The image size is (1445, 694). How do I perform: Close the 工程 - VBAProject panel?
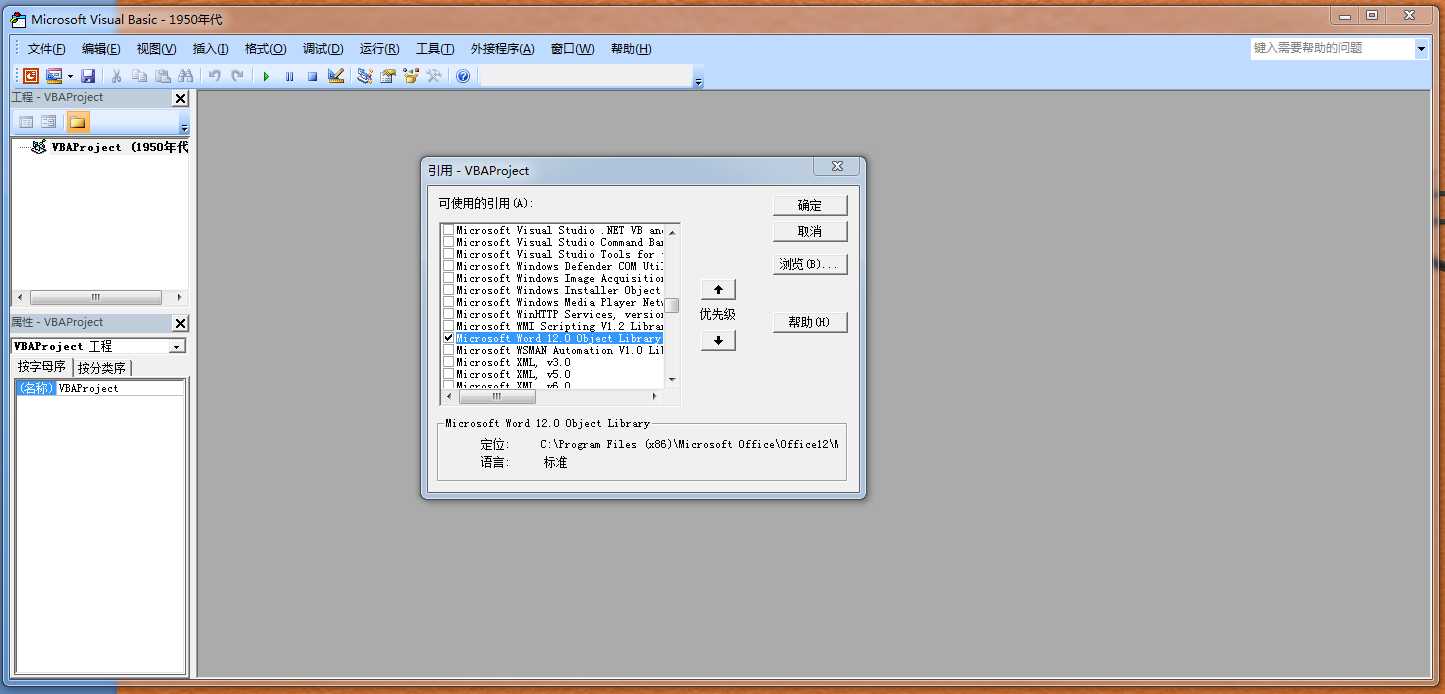(x=180, y=98)
